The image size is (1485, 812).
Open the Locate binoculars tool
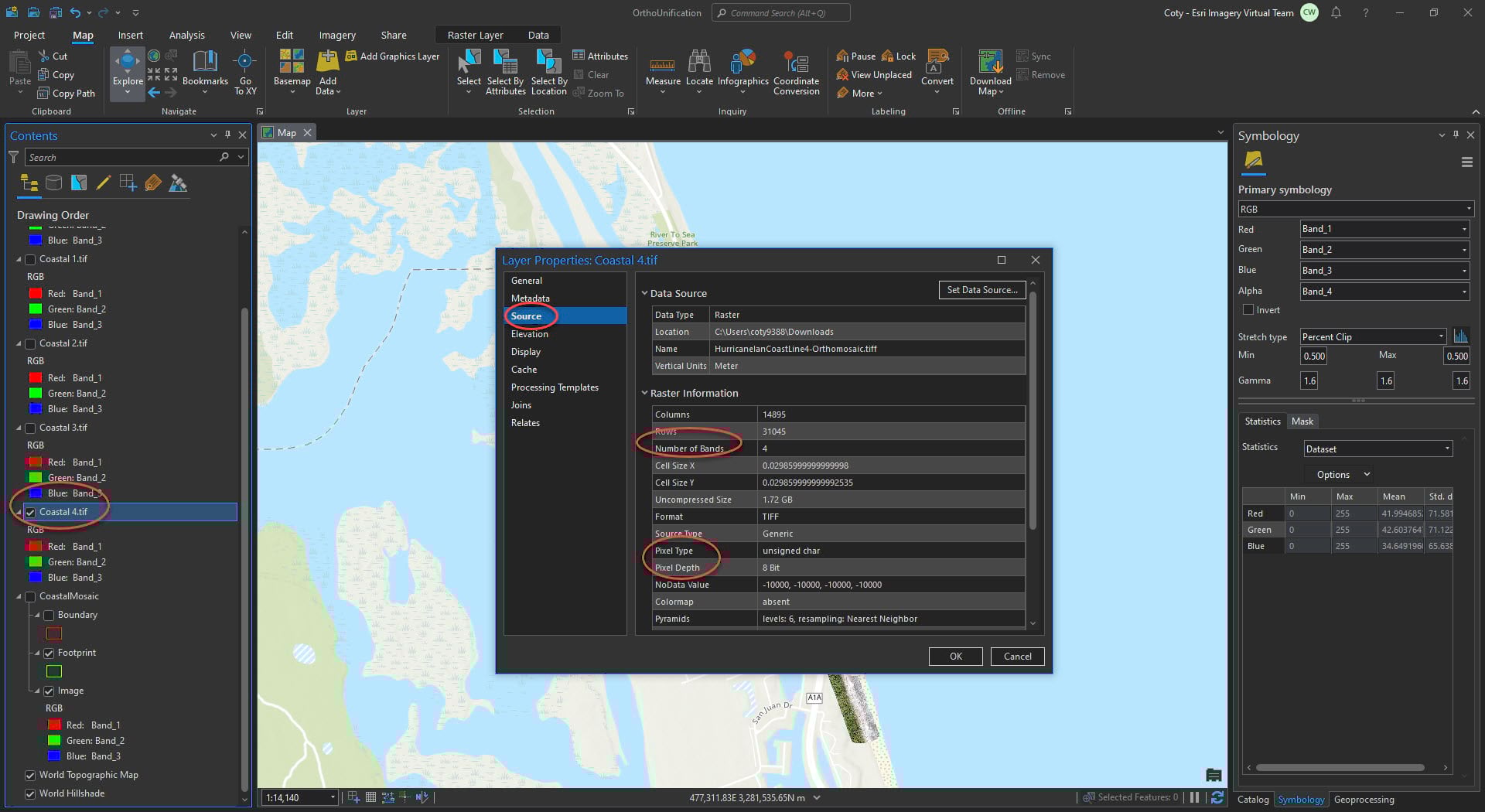point(699,62)
